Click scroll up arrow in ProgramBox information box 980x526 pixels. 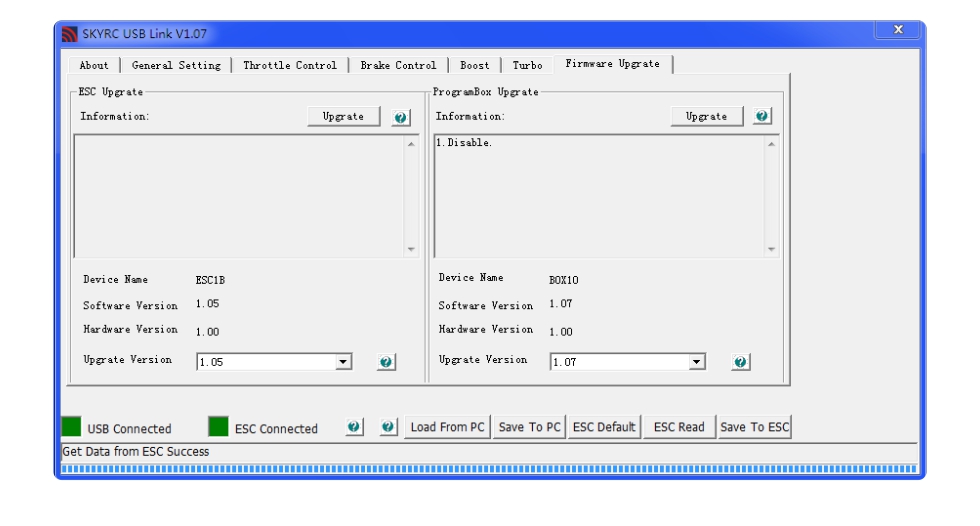pyautogui.click(x=771, y=144)
